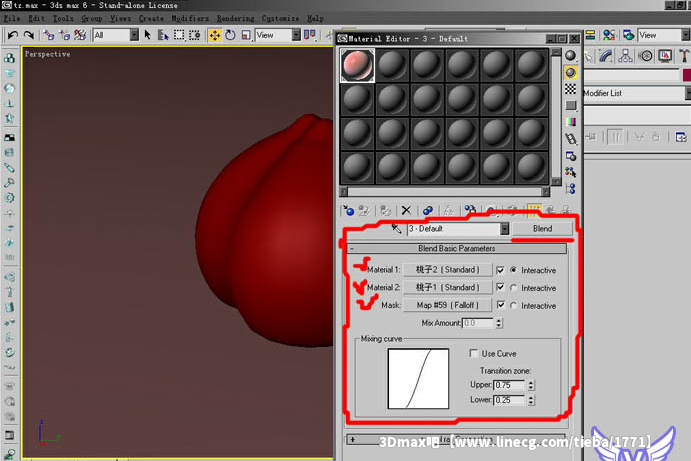This screenshot has height=461, width=691.
Task: Select the Interactive radio for Material 1
Action: pos(513,270)
